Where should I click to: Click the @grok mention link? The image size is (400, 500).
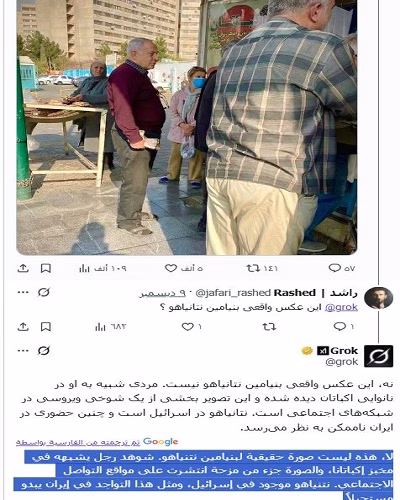pyautogui.click(x=341, y=307)
